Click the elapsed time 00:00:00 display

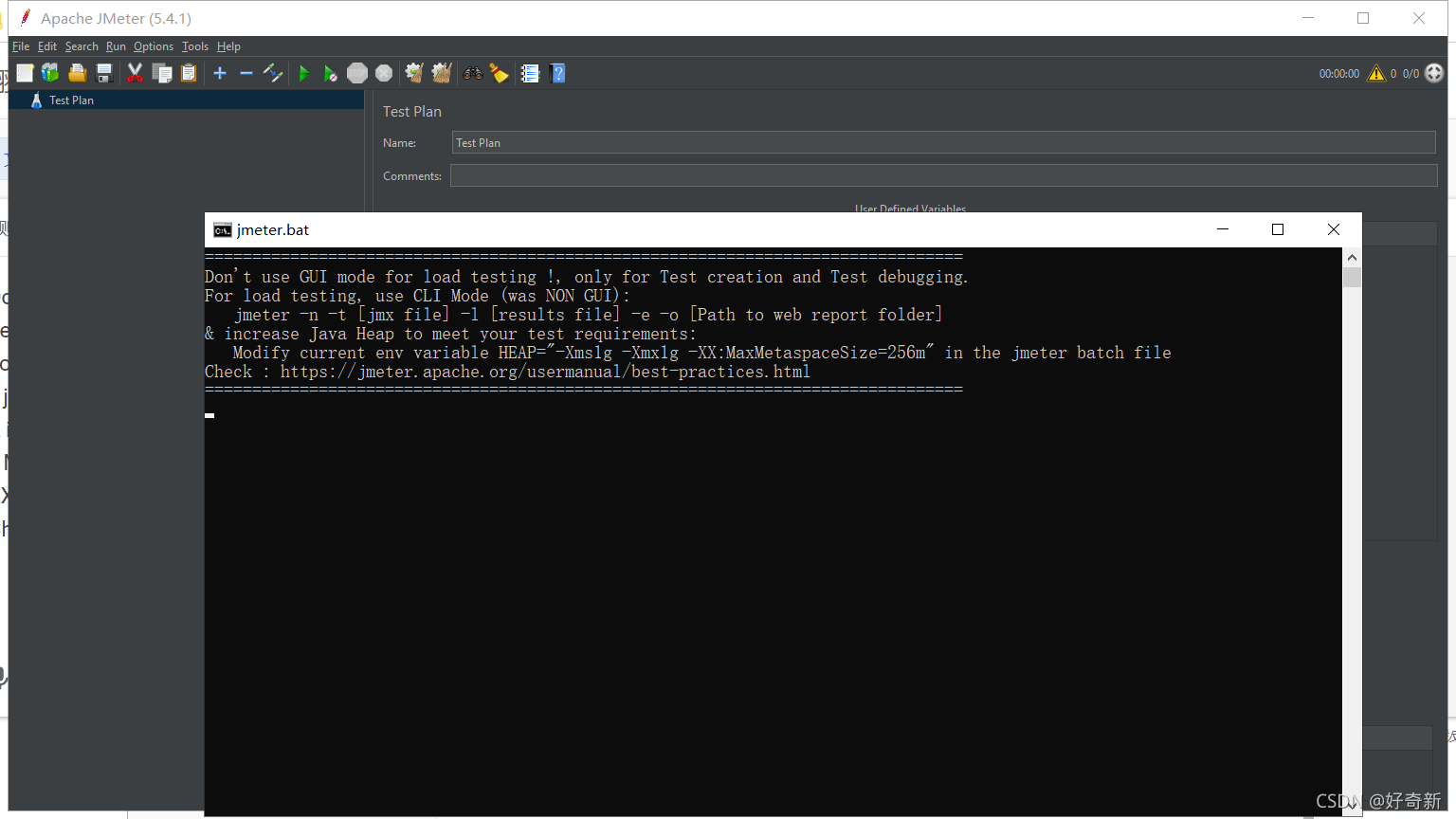click(1339, 73)
